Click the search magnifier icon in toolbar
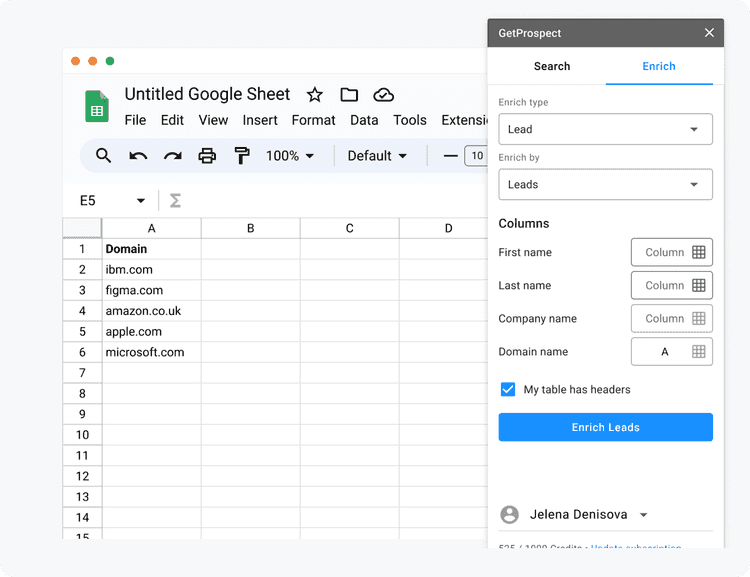This screenshot has height=577, width=750. [x=103, y=156]
